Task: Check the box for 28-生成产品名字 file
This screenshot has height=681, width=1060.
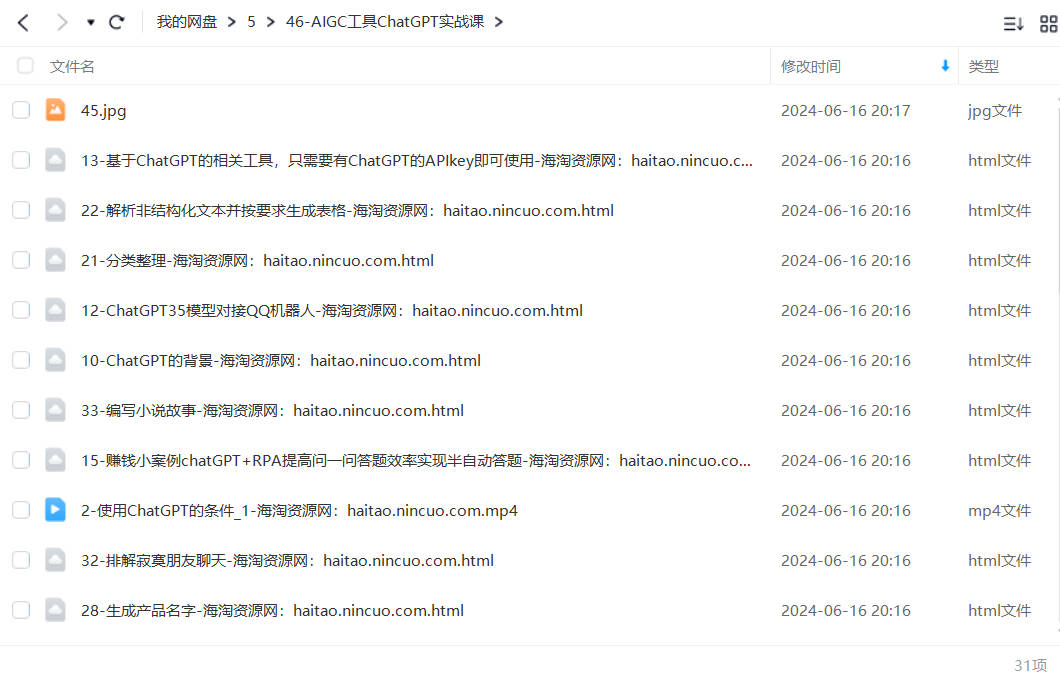Action: [21, 611]
